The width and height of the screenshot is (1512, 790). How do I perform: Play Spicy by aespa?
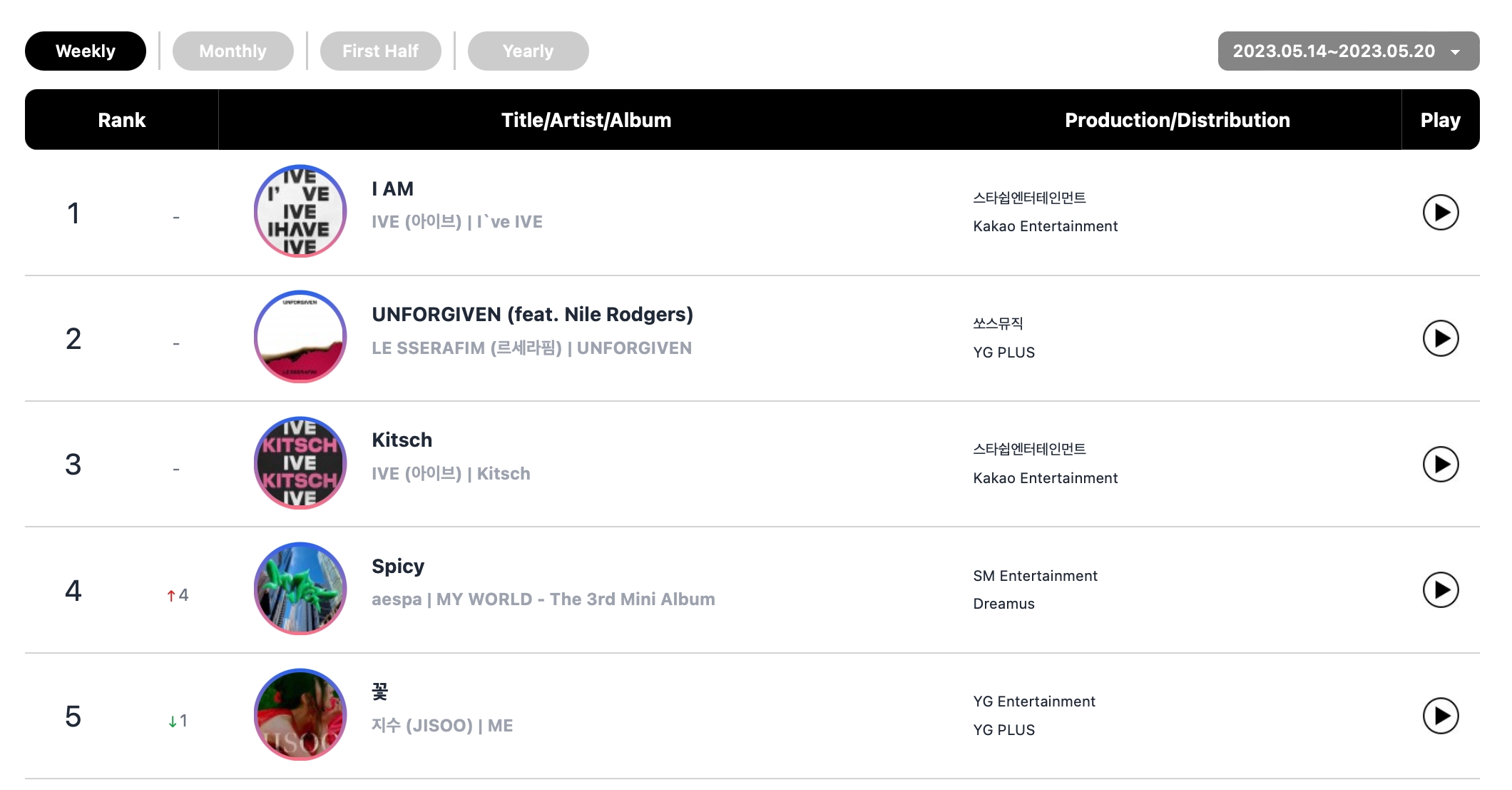pyautogui.click(x=1440, y=590)
